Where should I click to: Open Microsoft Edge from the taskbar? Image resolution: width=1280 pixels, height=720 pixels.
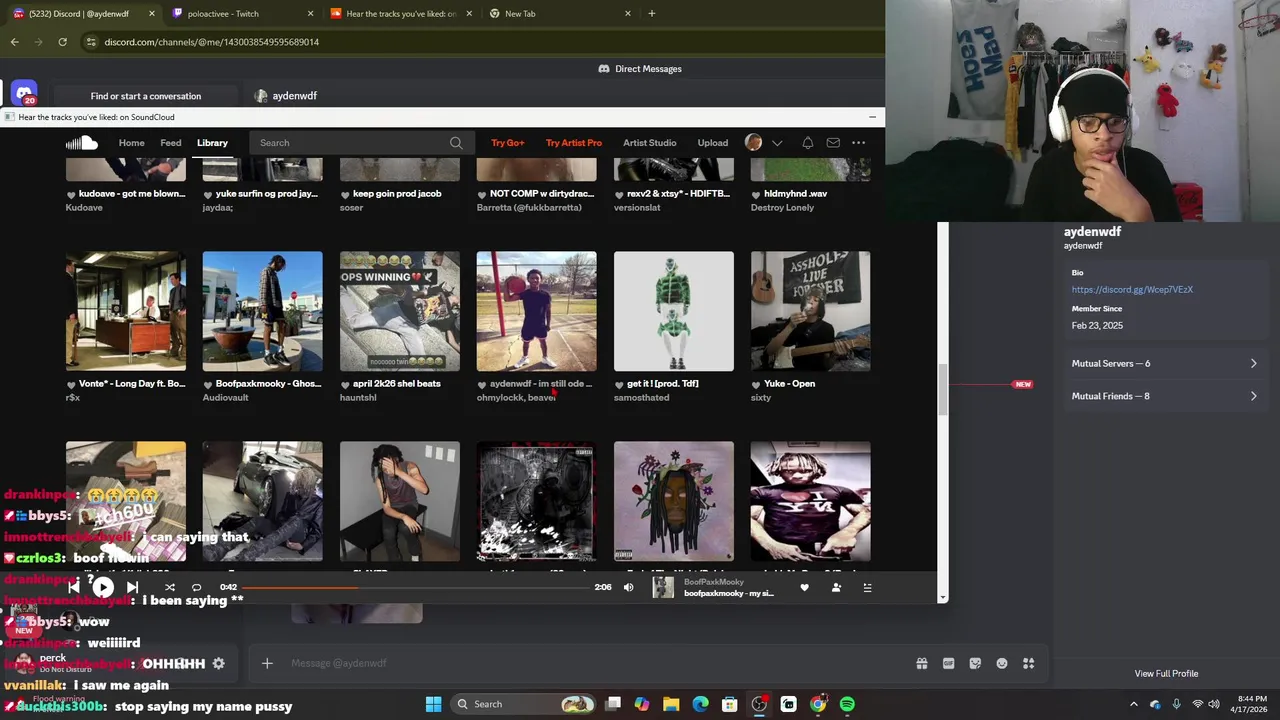(x=700, y=704)
